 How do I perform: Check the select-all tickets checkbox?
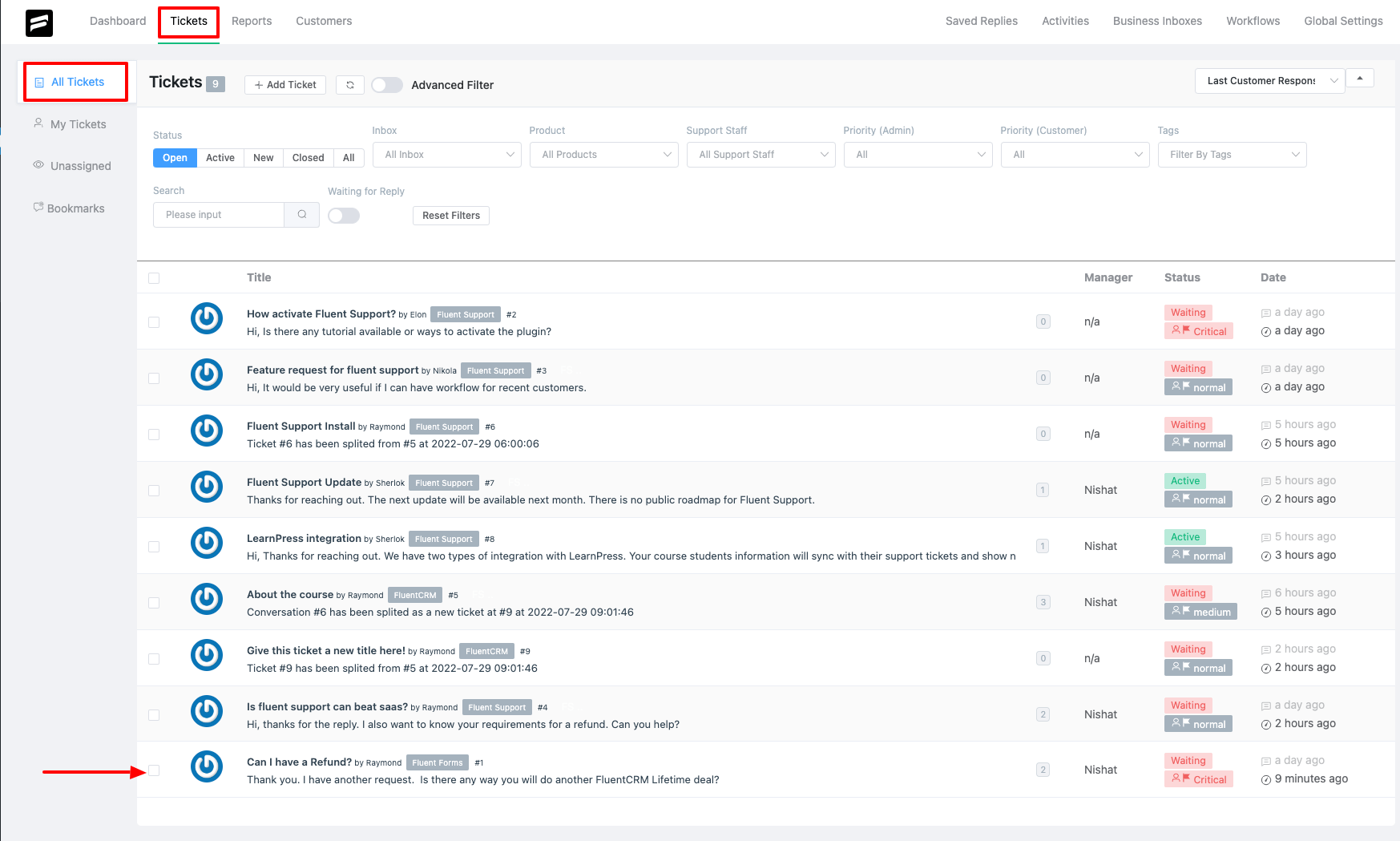pyautogui.click(x=154, y=278)
